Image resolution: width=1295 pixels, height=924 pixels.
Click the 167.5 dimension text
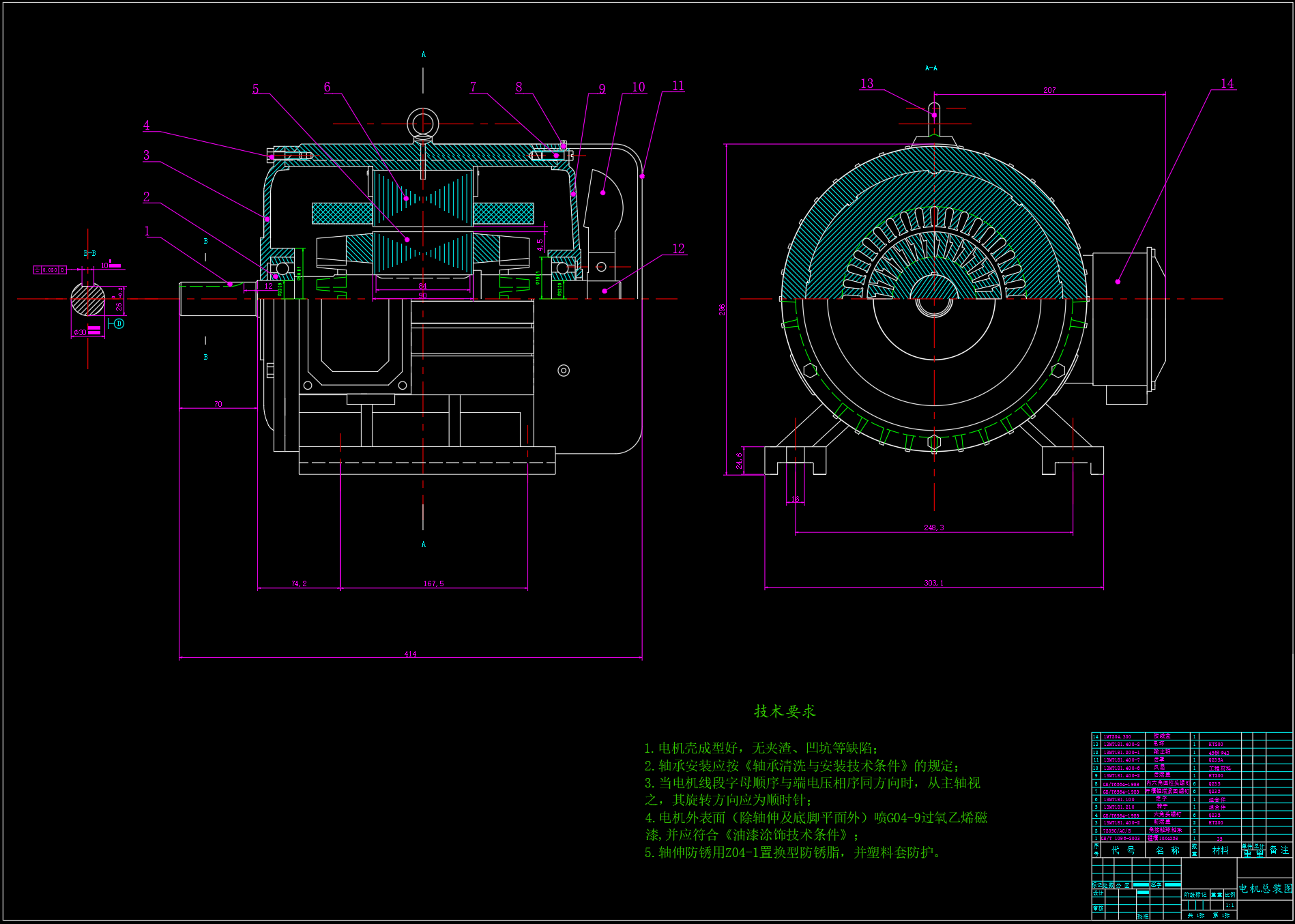tap(433, 583)
